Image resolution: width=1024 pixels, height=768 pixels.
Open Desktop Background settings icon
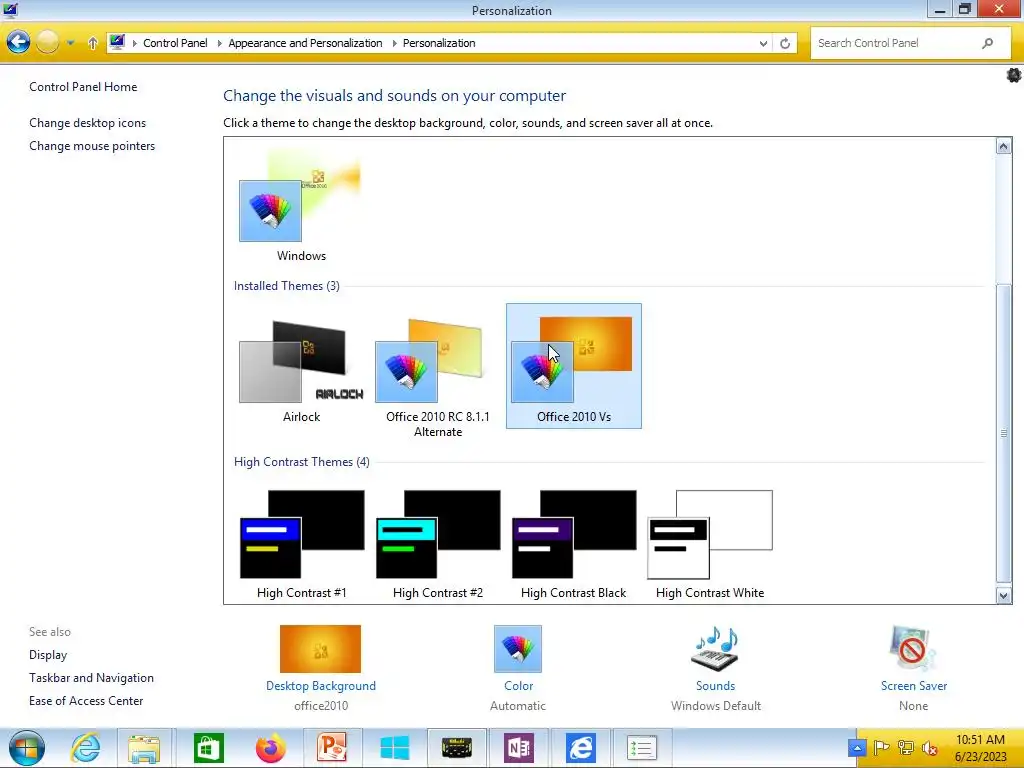[320, 649]
